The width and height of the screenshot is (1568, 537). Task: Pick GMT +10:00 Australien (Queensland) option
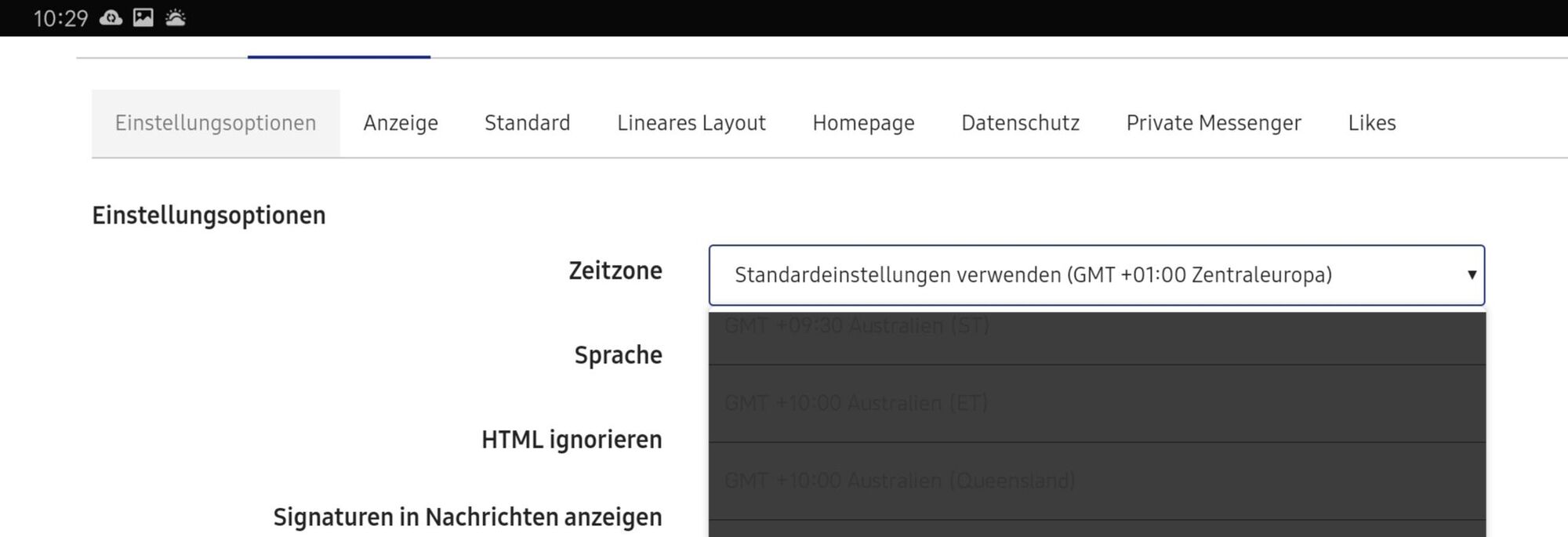pyautogui.click(x=1096, y=481)
